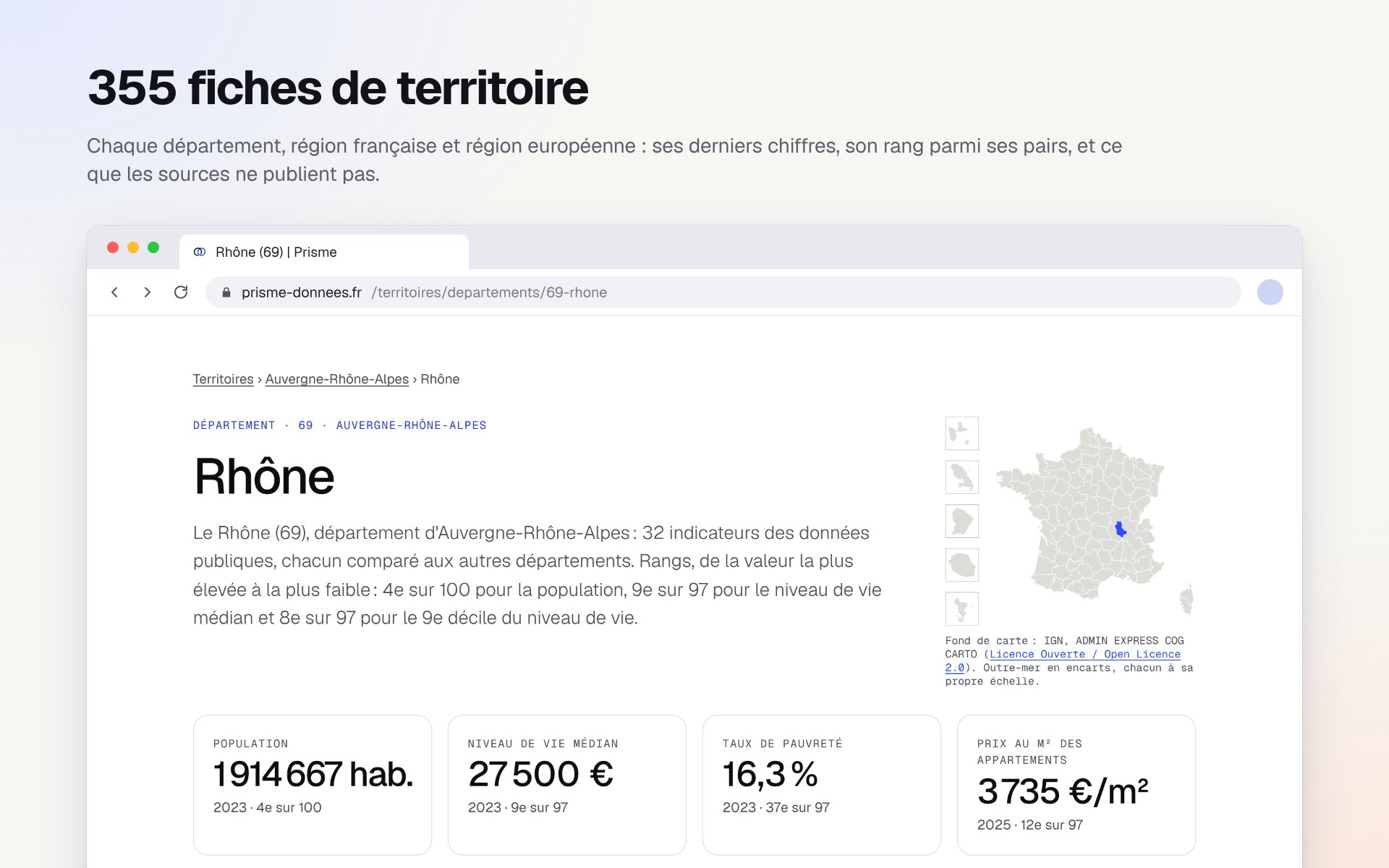Click the "2023 · 4e sur 100" rank text
The image size is (1389, 868).
click(x=268, y=807)
